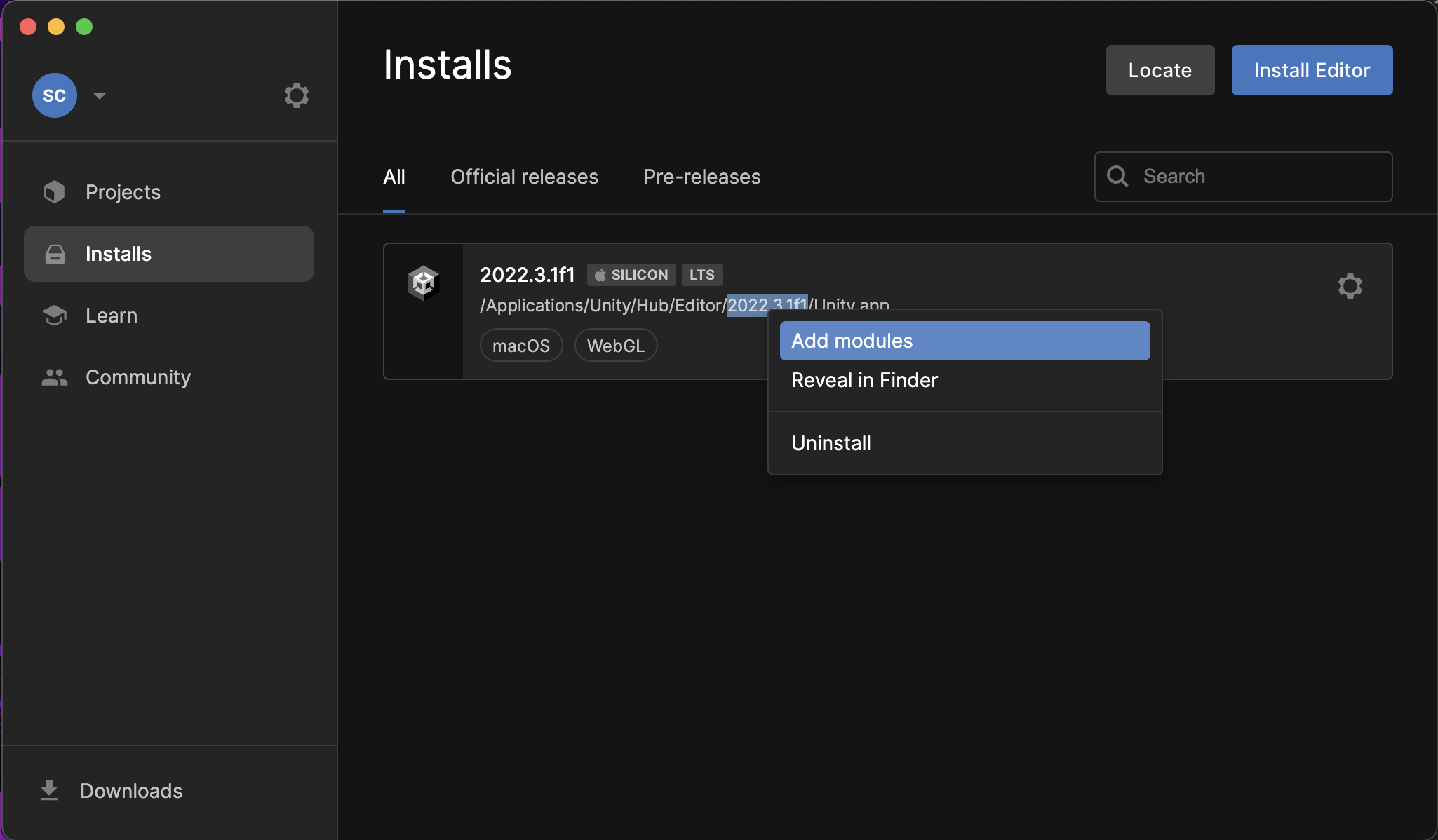Screen dimensions: 1438x840
Task: Click the Locate button
Action: (x=1160, y=70)
